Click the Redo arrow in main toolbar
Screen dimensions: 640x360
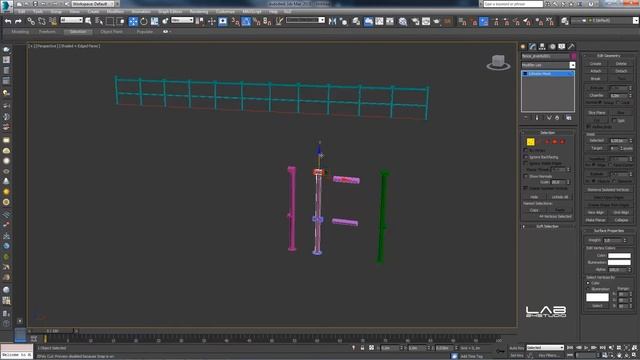coord(18,21)
